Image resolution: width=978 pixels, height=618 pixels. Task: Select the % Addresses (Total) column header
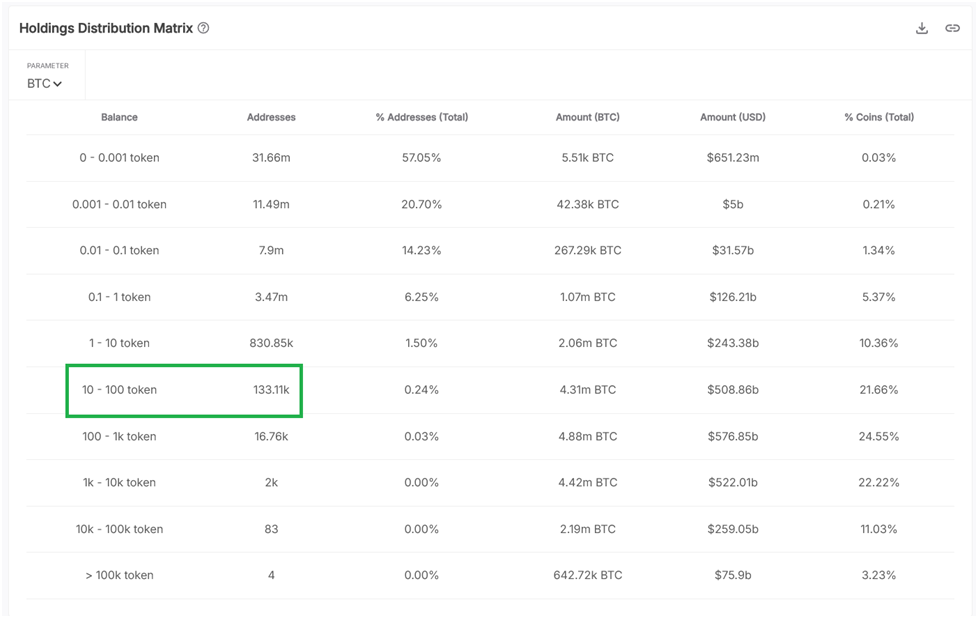[420, 117]
